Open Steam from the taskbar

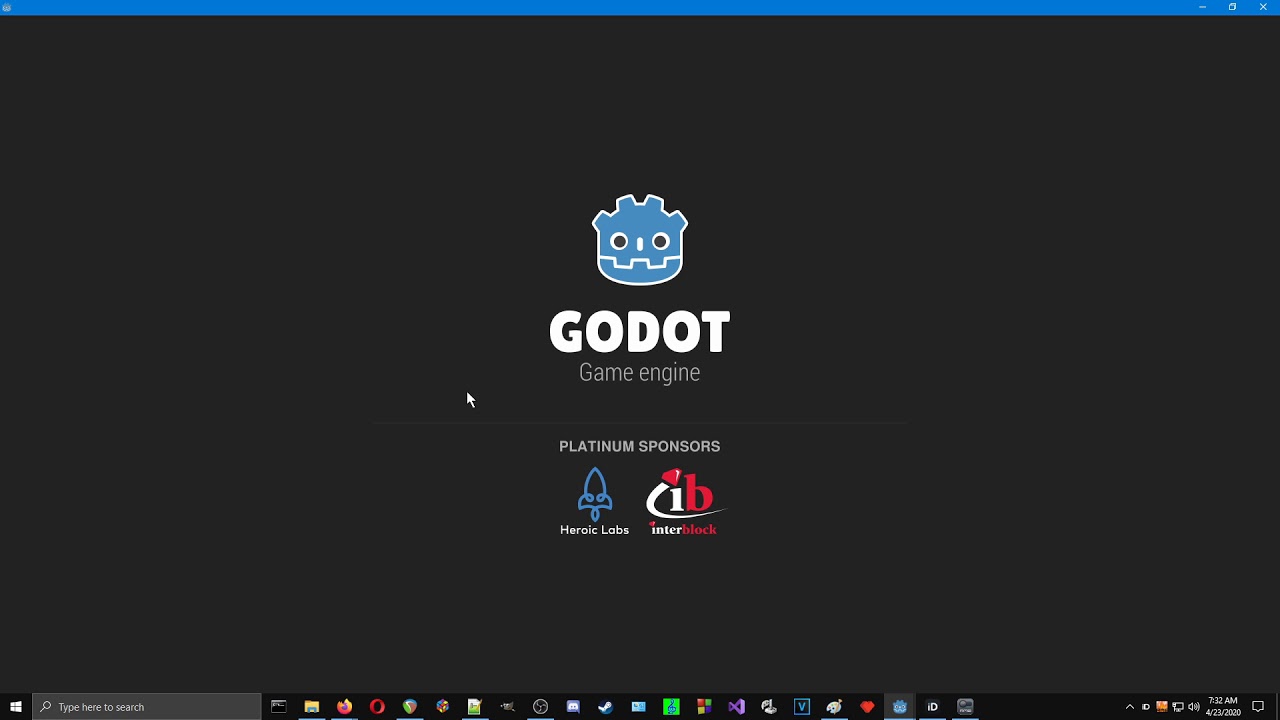(606, 707)
